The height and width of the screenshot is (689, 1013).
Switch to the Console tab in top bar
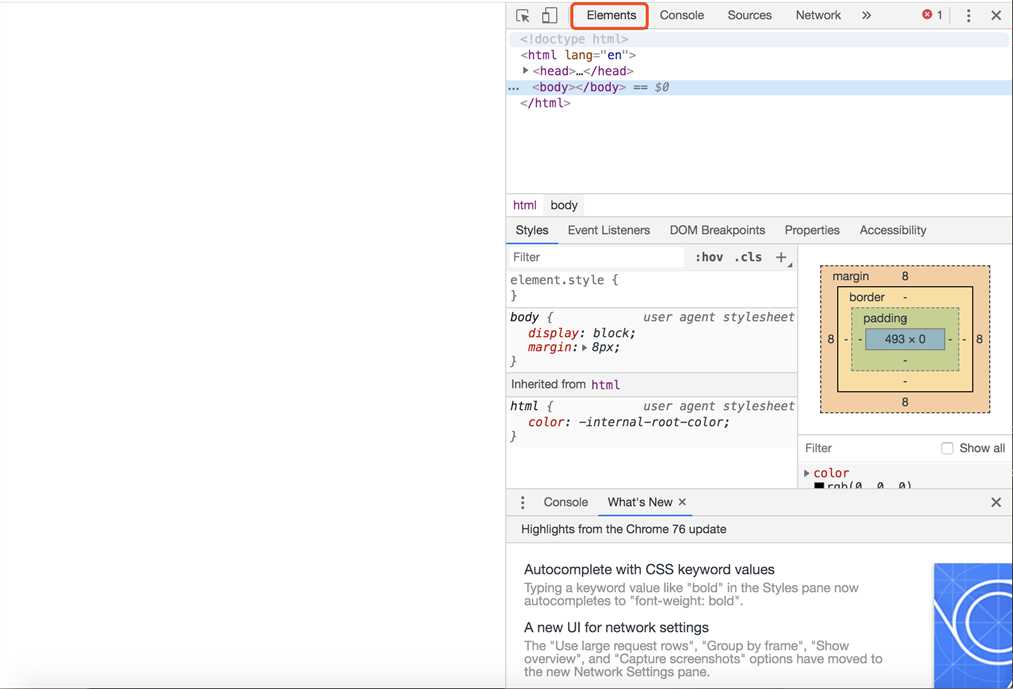[x=682, y=16]
